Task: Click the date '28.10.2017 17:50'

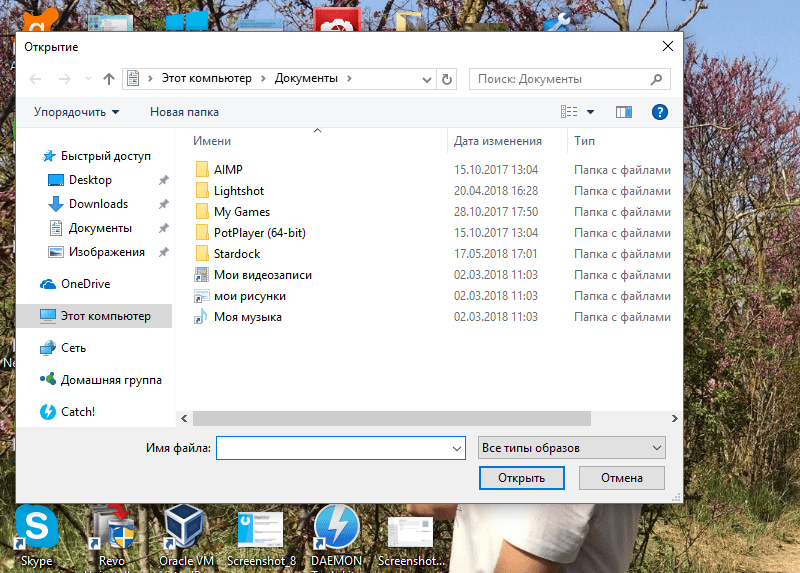Action: pos(496,212)
